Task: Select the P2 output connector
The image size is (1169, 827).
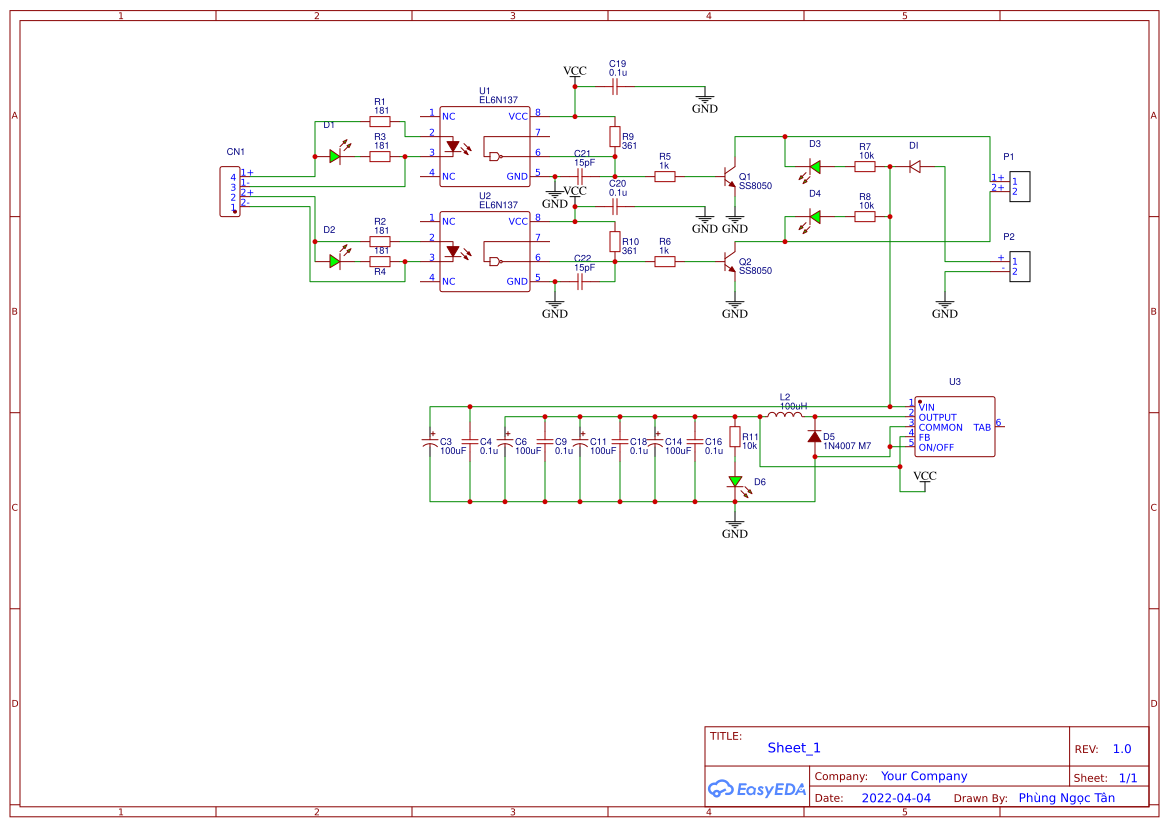Action: coord(1018,267)
